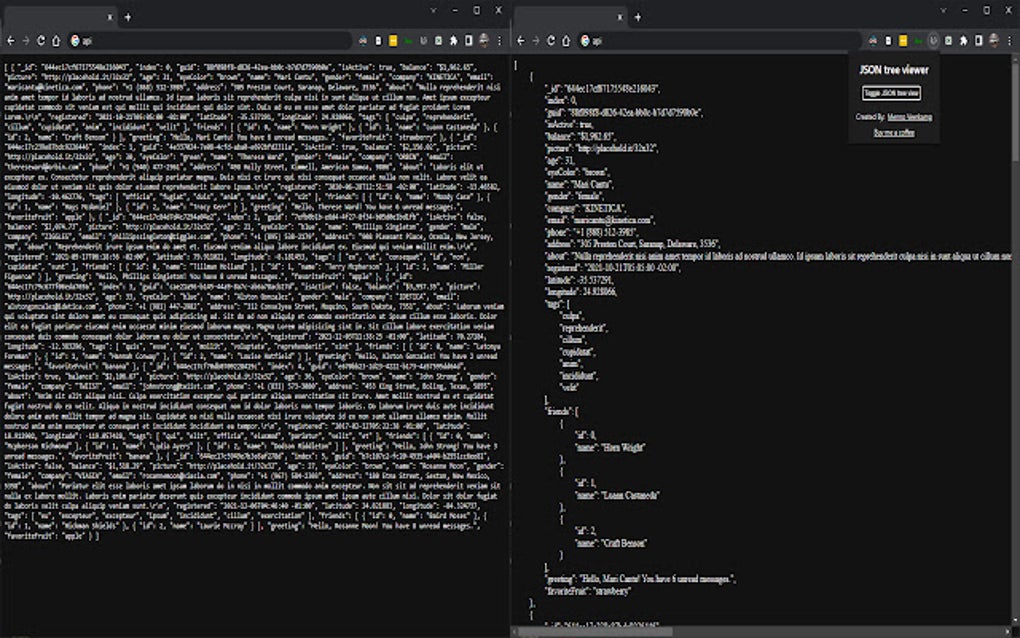Click the back navigation arrow in left window
This screenshot has width=1020, height=638.
pos(9,42)
